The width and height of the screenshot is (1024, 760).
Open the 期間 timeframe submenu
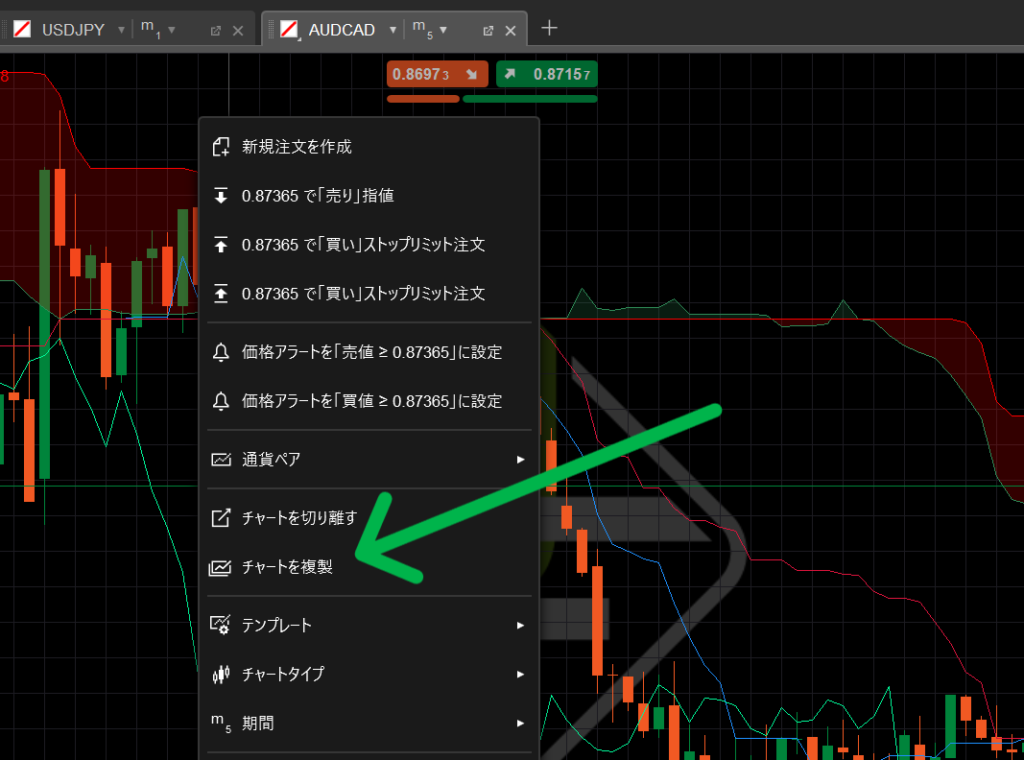point(368,723)
